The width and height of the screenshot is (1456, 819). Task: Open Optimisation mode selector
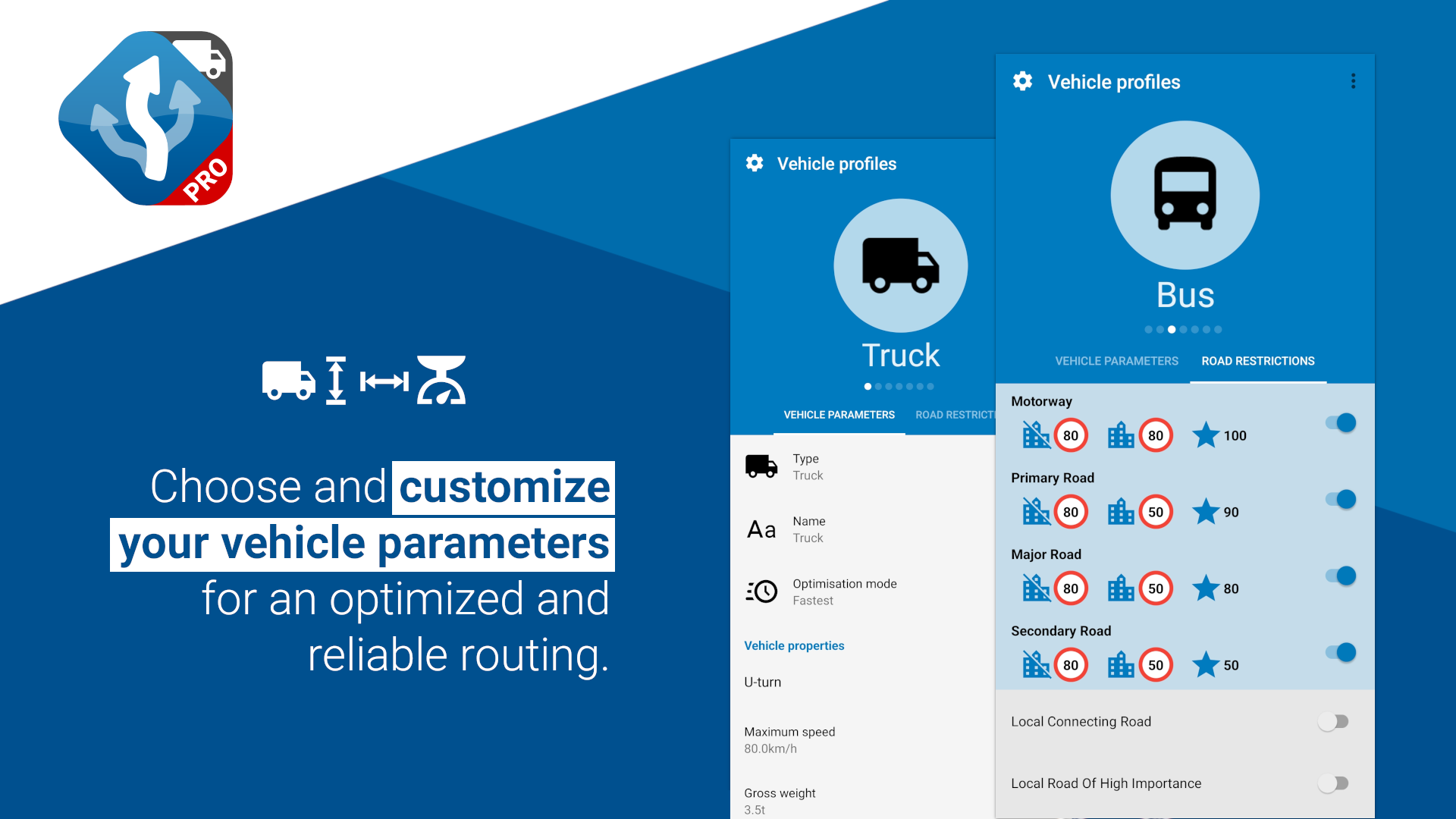click(844, 591)
